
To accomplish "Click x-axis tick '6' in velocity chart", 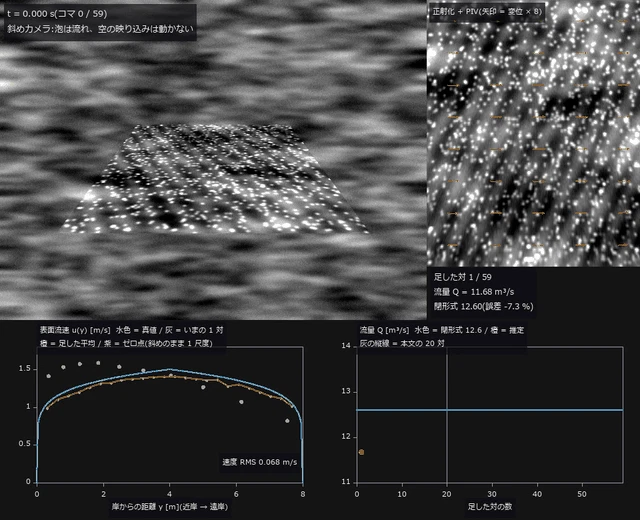I will pos(236,494).
